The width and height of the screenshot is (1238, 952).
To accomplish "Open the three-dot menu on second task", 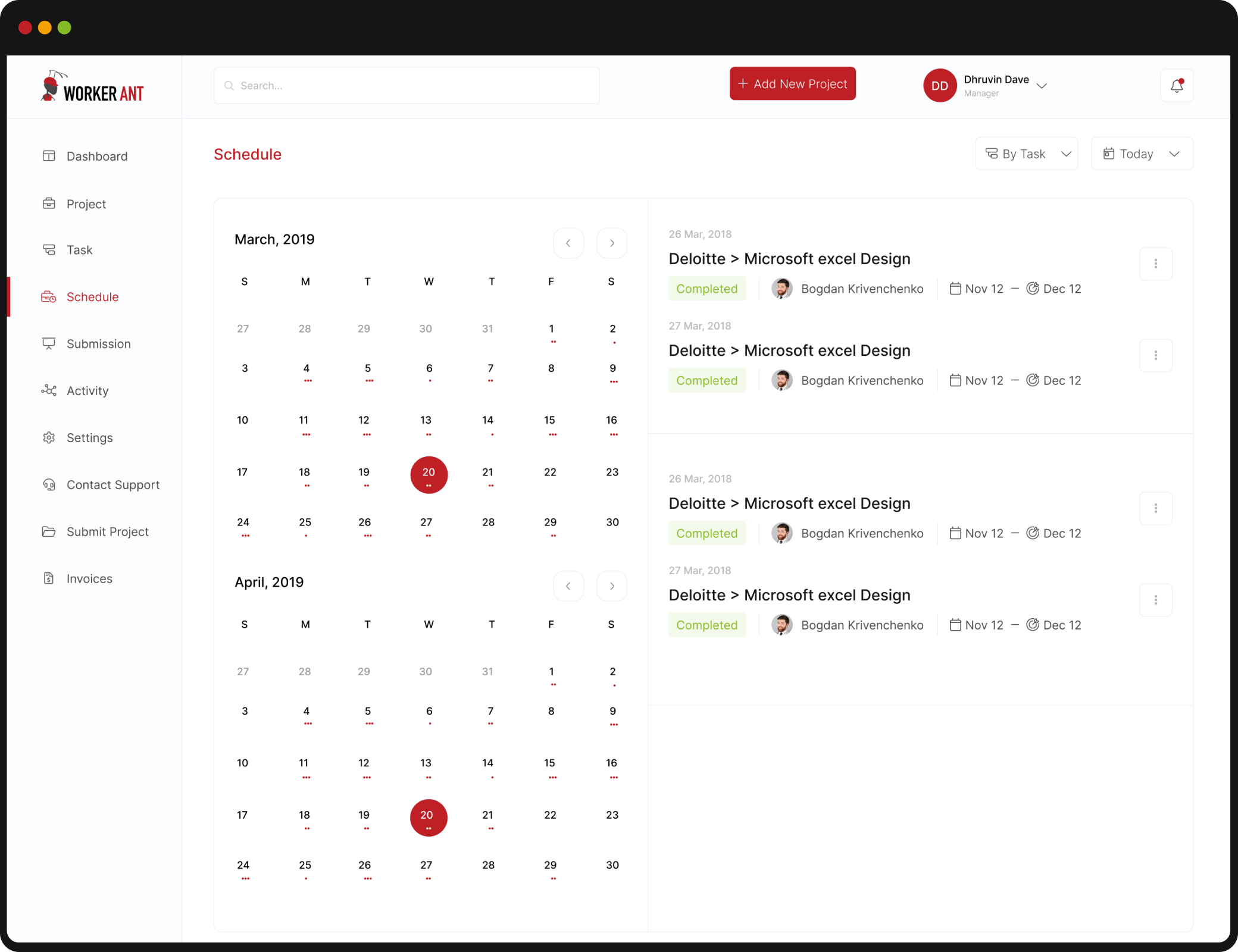I will (x=1156, y=355).
